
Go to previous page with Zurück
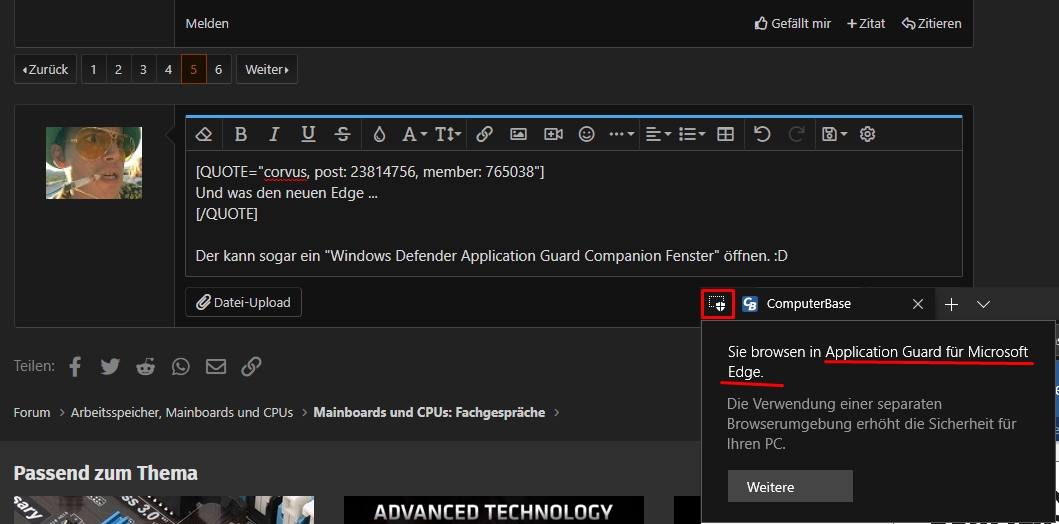pyautogui.click(x=45, y=69)
